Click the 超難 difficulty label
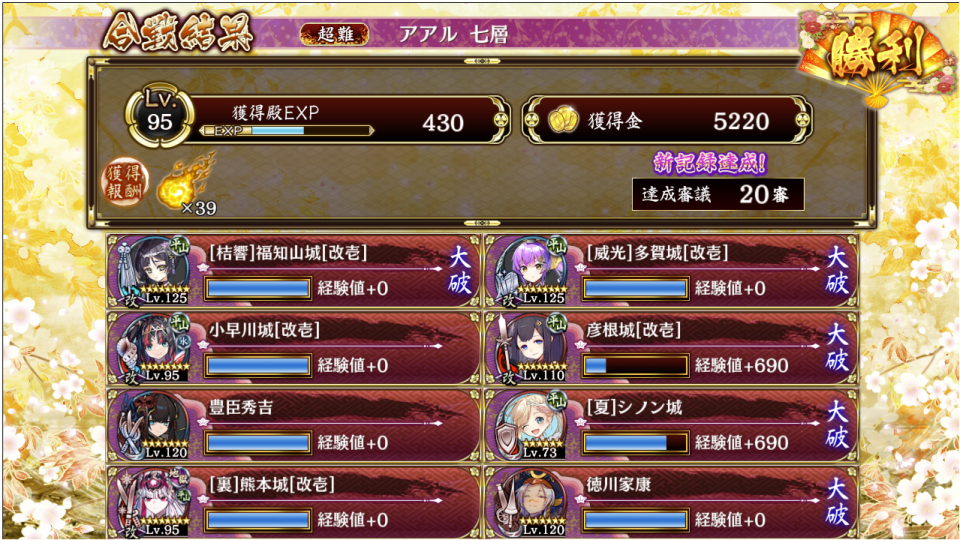Viewport: 960px width, 540px height. click(334, 34)
